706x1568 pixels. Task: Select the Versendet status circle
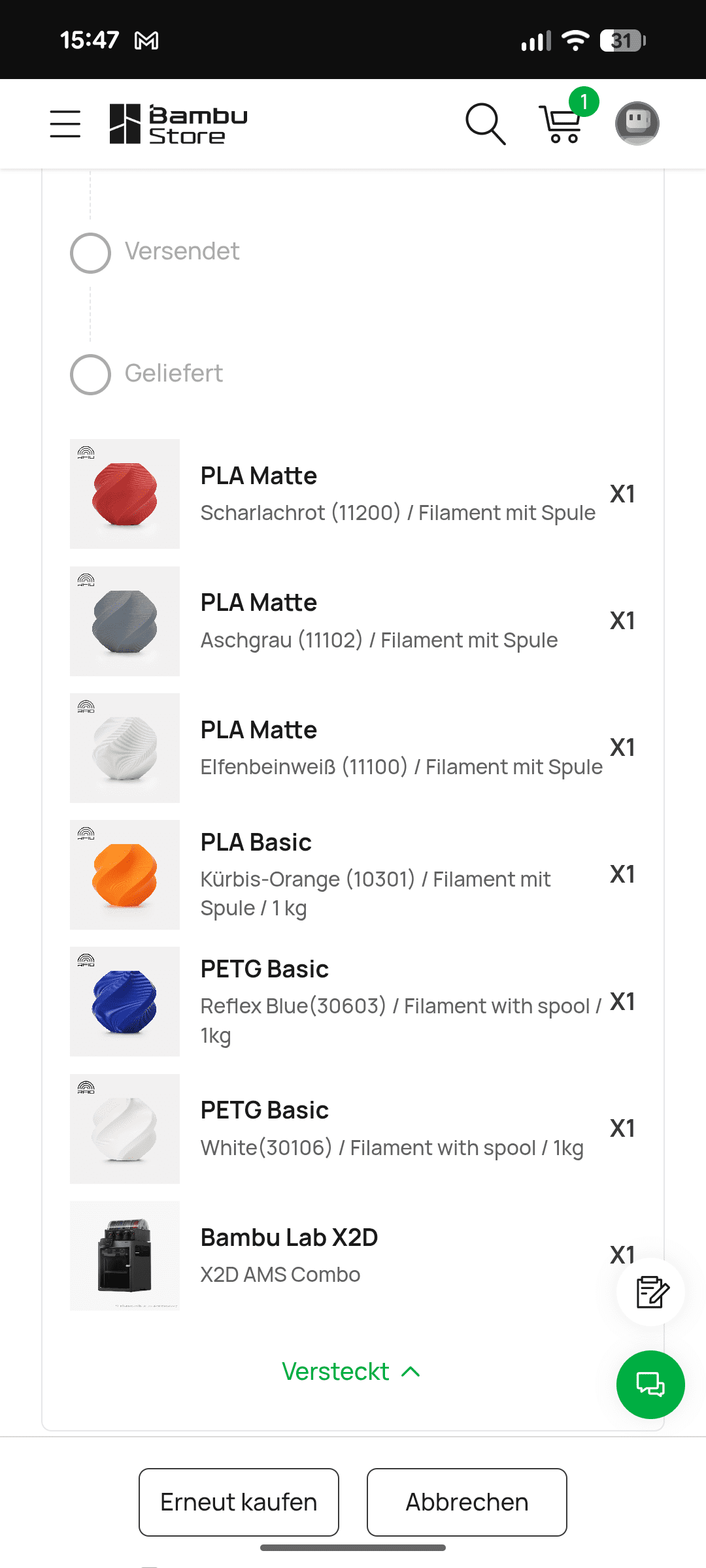tap(90, 253)
